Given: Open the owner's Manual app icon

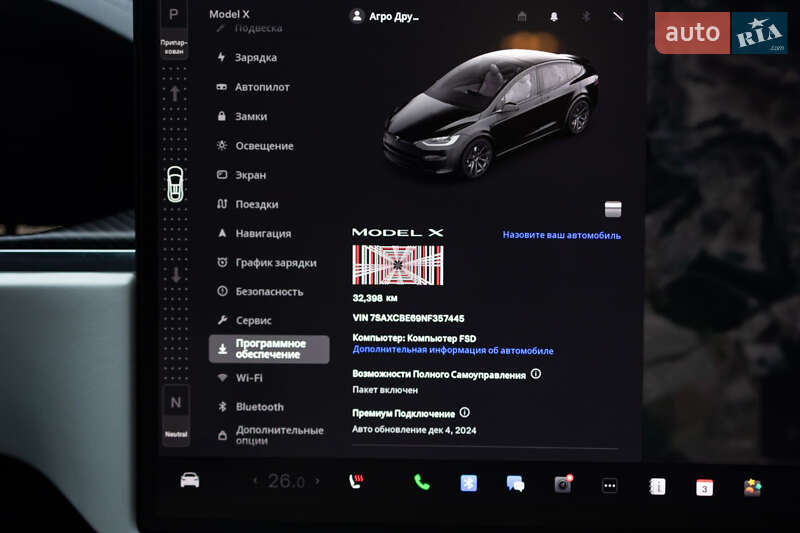Looking at the screenshot, I should (x=657, y=487).
